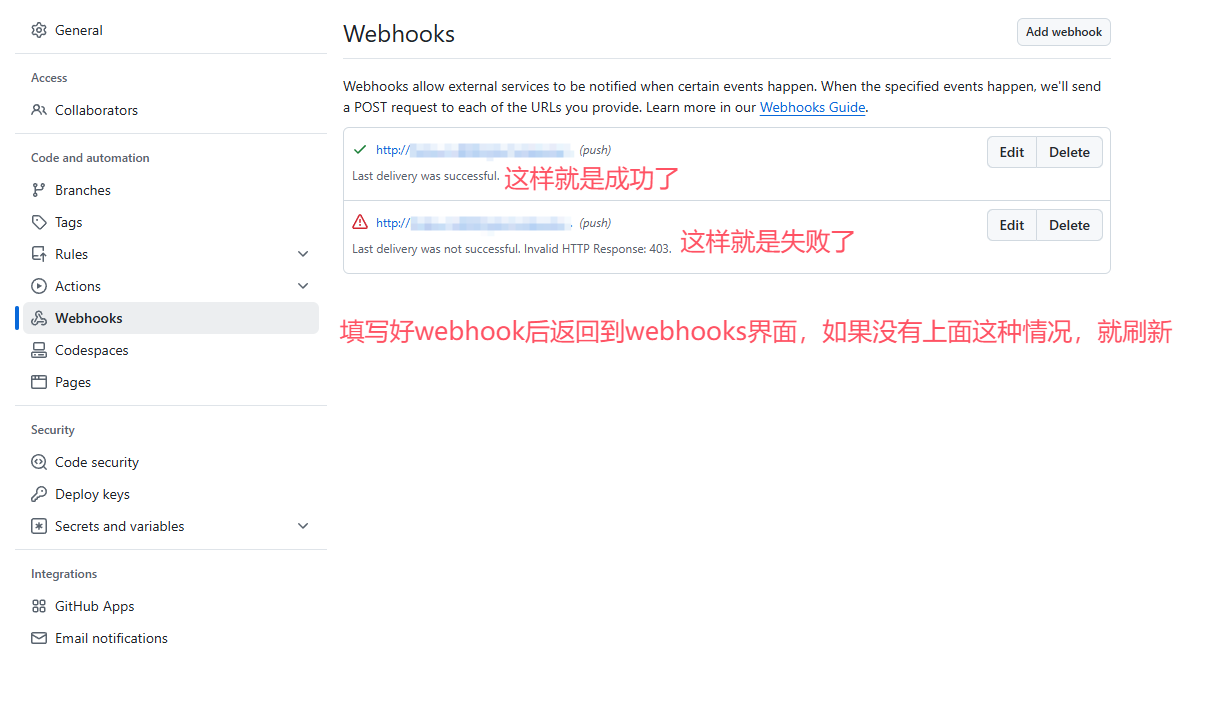Viewport: 1205px width, 712px height.
Task: Click the General gear icon
Action: click(x=39, y=30)
